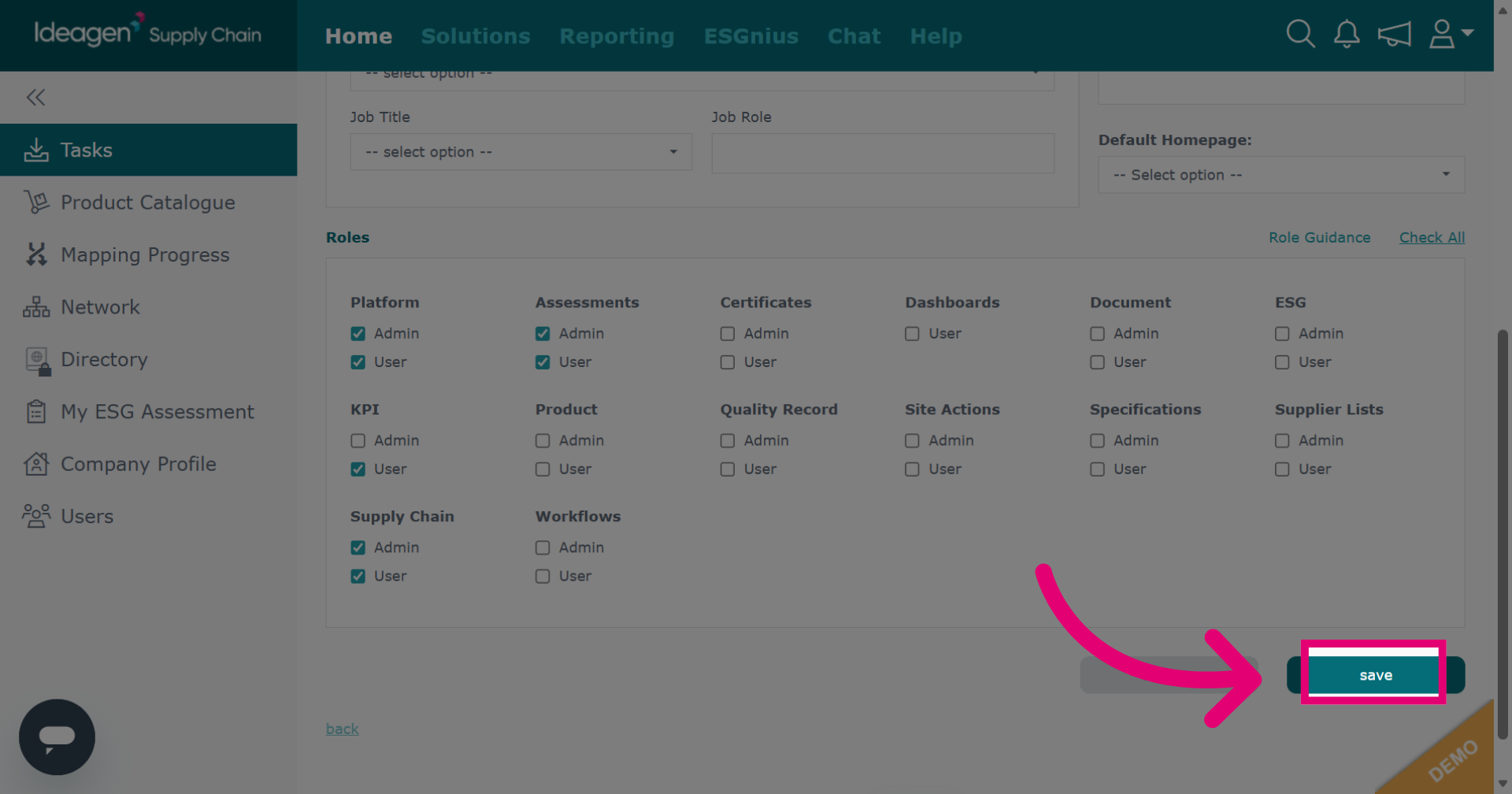The height and width of the screenshot is (794, 1512).
Task: Check Site Actions User role
Action: click(912, 469)
